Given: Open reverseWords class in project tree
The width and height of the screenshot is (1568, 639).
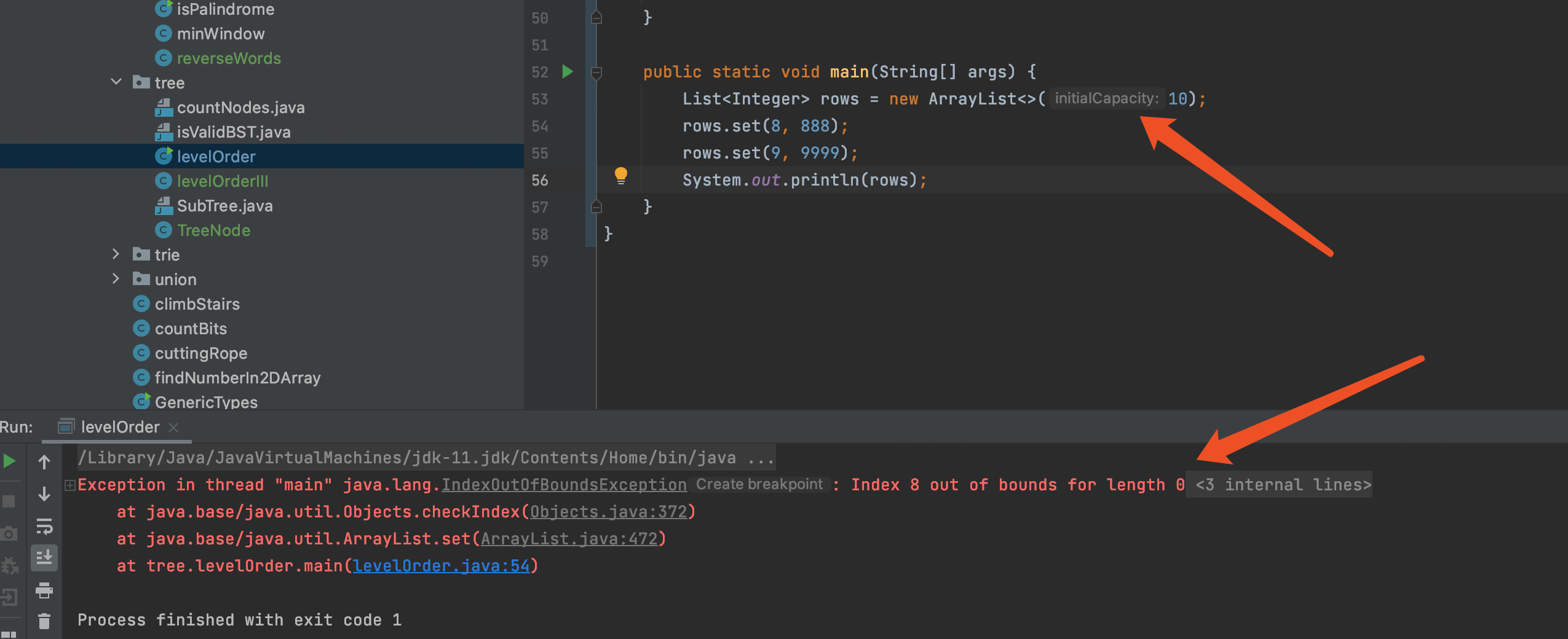Looking at the screenshot, I should pyautogui.click(x=229, y=58).
